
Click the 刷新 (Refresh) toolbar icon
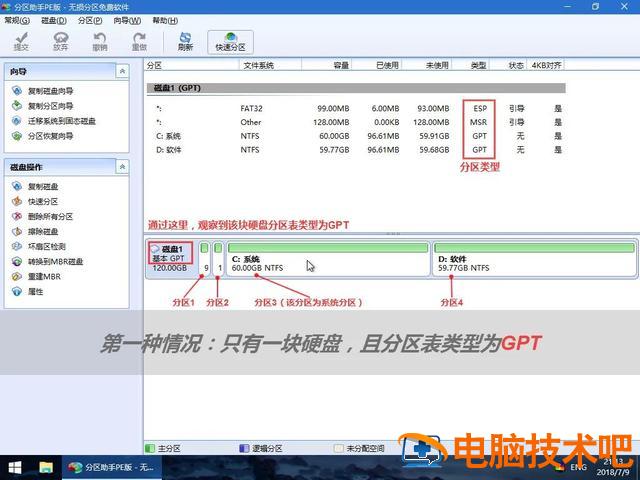coord(185,40)
